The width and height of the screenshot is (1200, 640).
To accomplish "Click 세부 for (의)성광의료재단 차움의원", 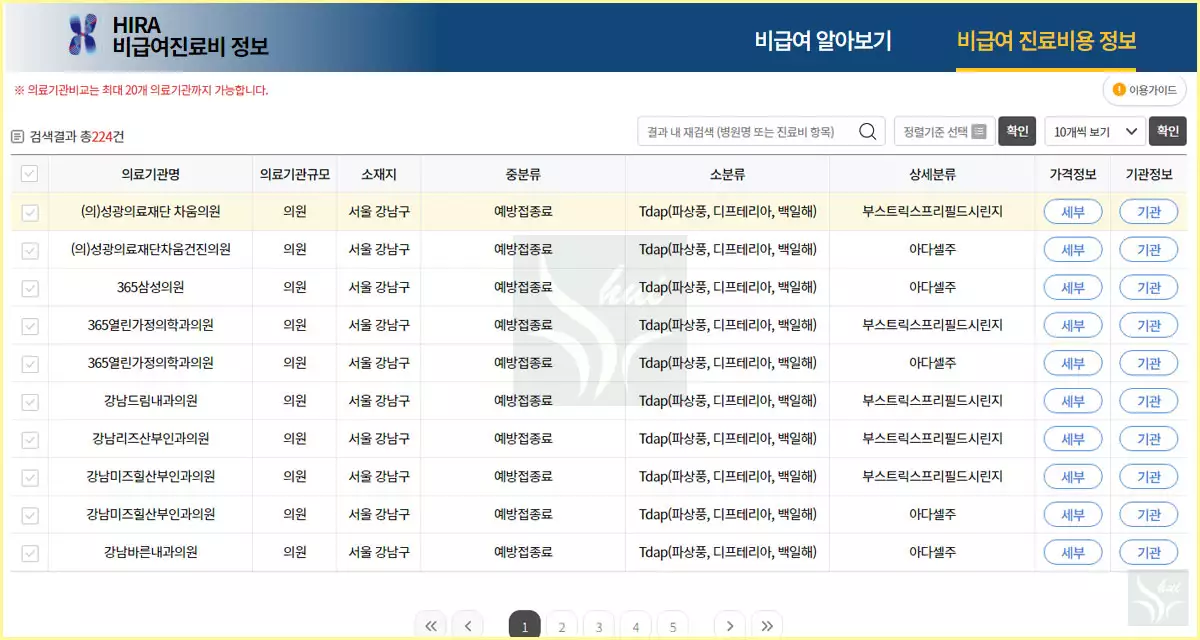I will (1073, 211).
